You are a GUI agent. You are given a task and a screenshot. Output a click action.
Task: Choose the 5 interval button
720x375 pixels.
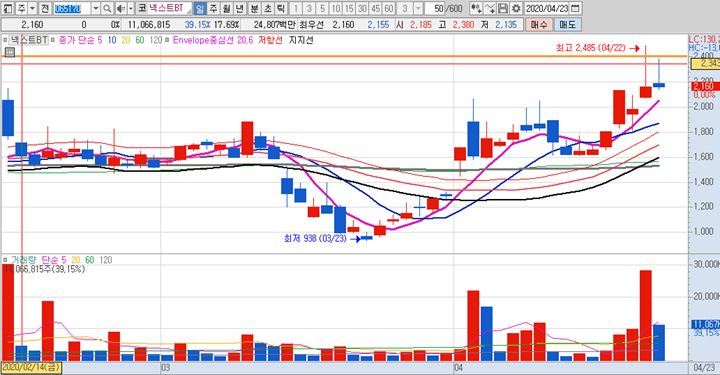(x=323, y=8)
